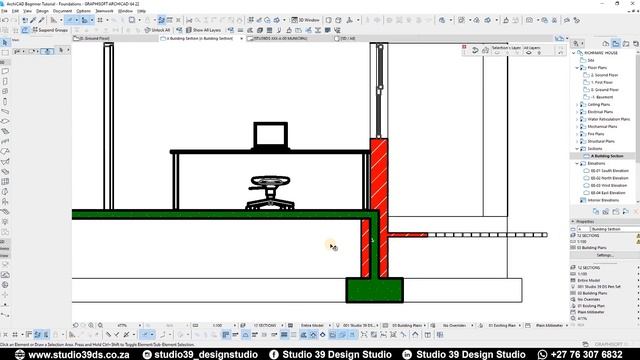Screen dimensions: 640x360
Task: Open the View menu
Action: [27, 11]
